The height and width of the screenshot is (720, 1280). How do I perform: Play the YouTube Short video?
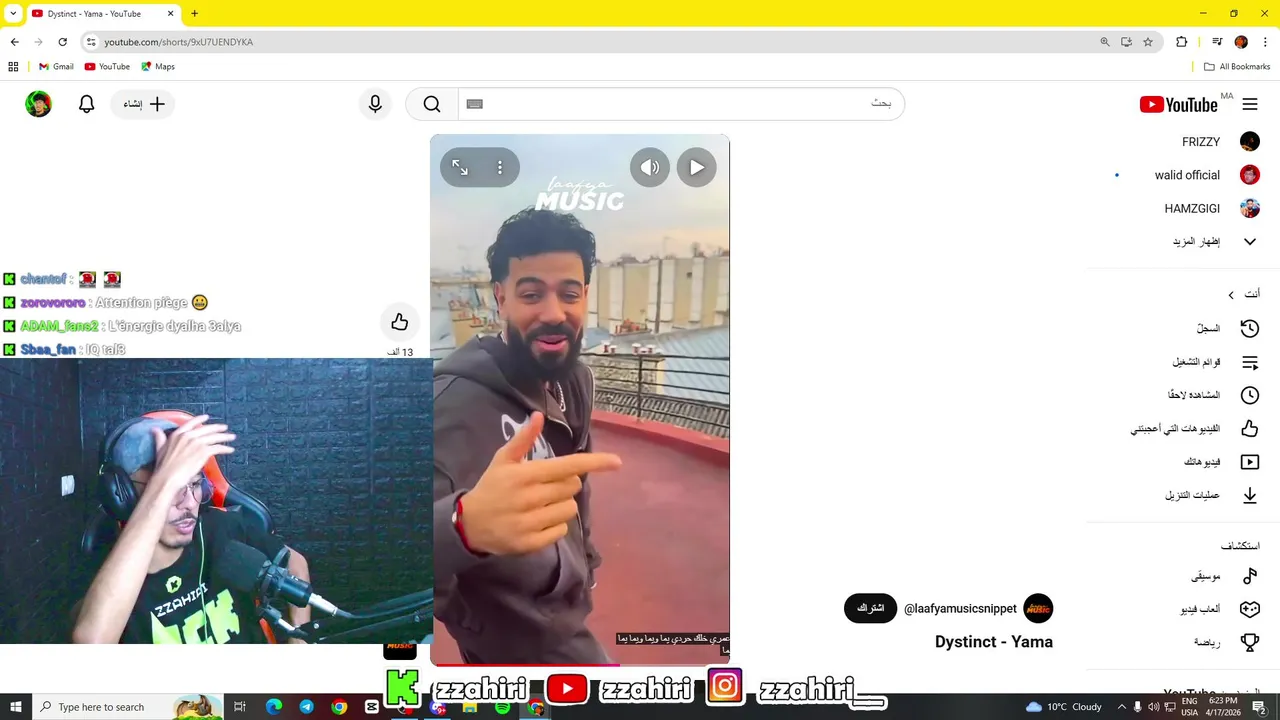tap(697, 168)
